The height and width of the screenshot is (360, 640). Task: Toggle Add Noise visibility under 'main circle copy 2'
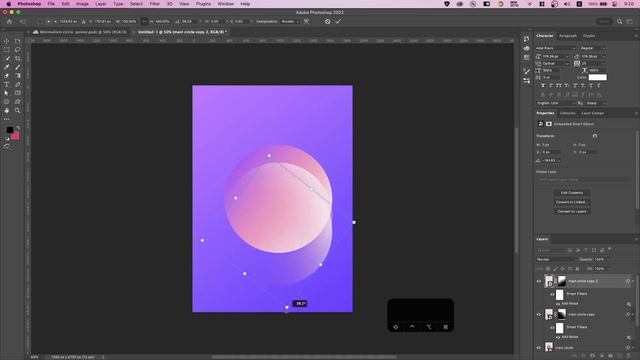(x=558, y=304)
